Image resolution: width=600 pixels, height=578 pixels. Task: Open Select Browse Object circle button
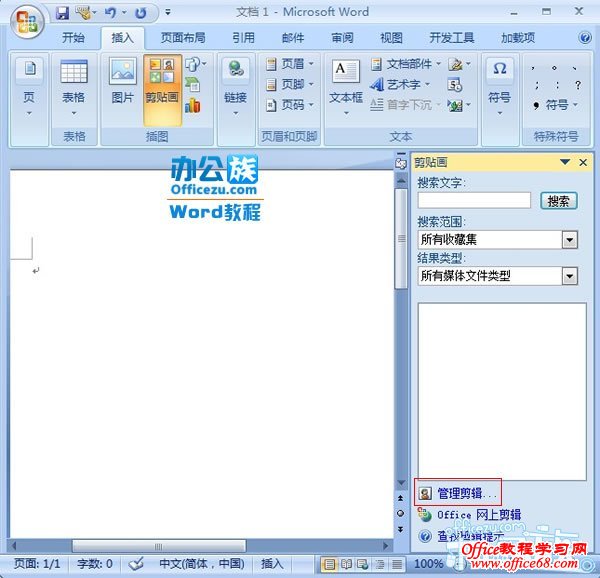[x=400, y=513]
